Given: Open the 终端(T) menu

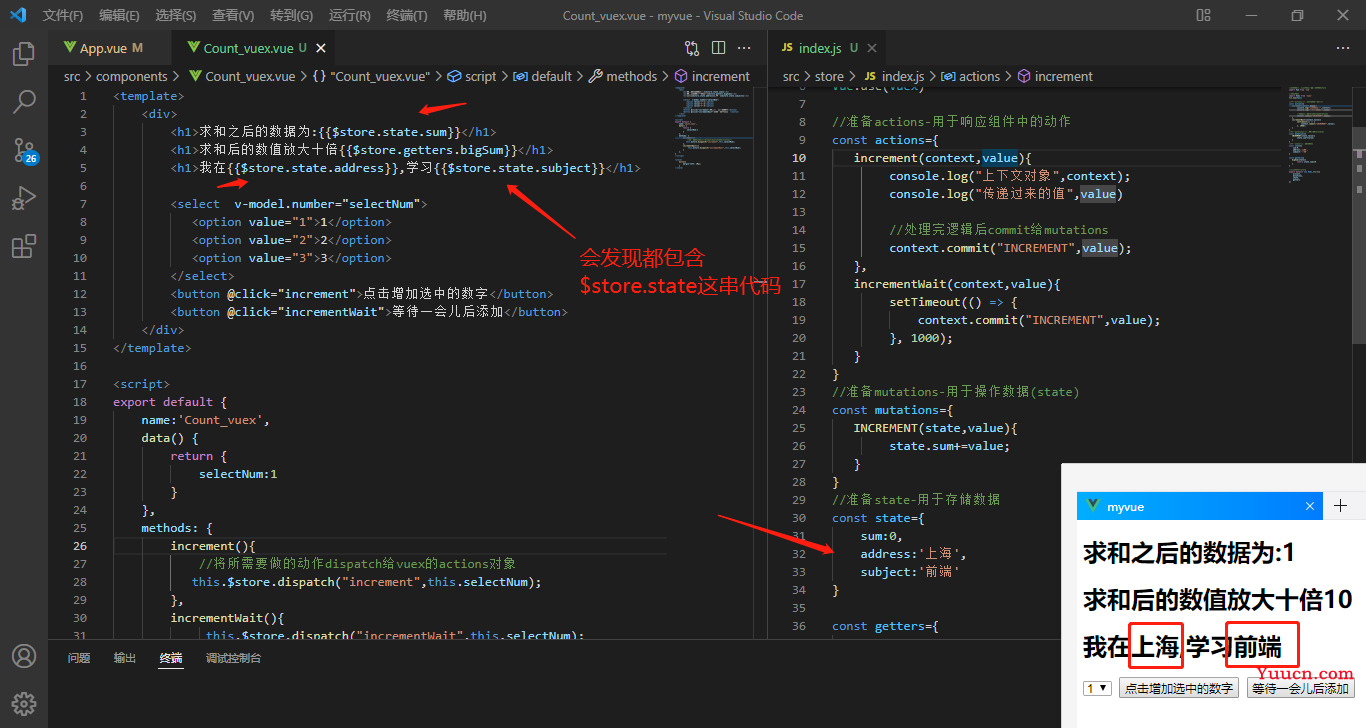Looking at the screenshot, I should (406, 15).
